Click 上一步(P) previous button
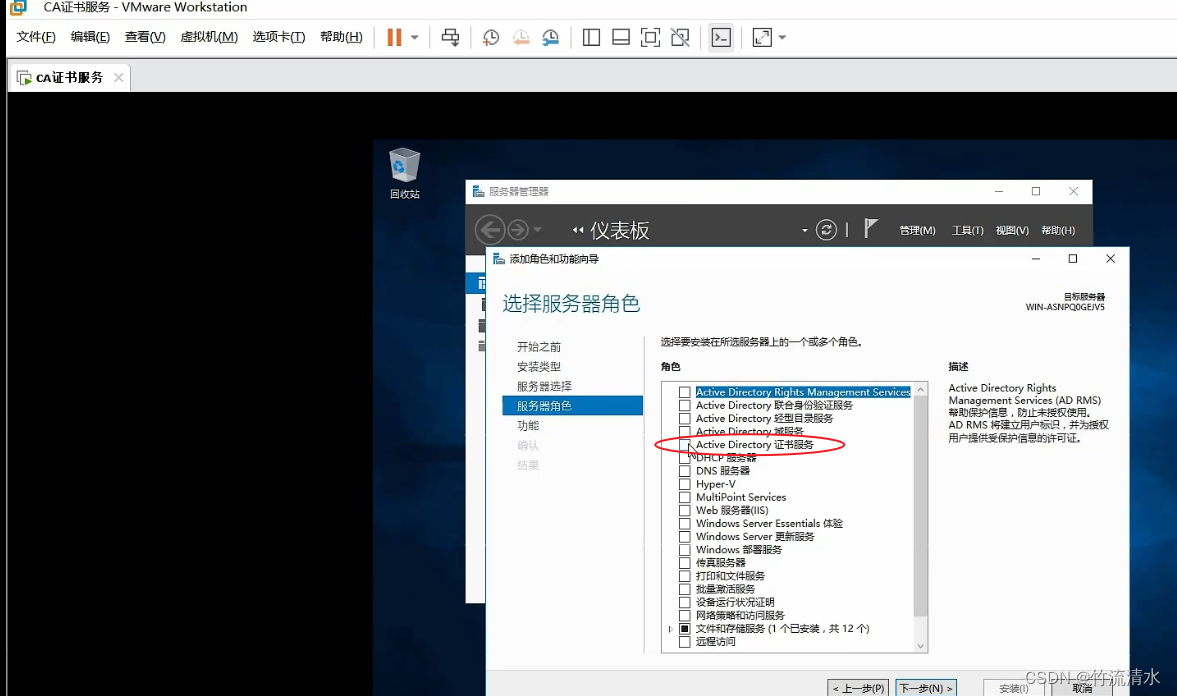The height and width of the screenshot is (696, 1177). [x=858, y=688]
